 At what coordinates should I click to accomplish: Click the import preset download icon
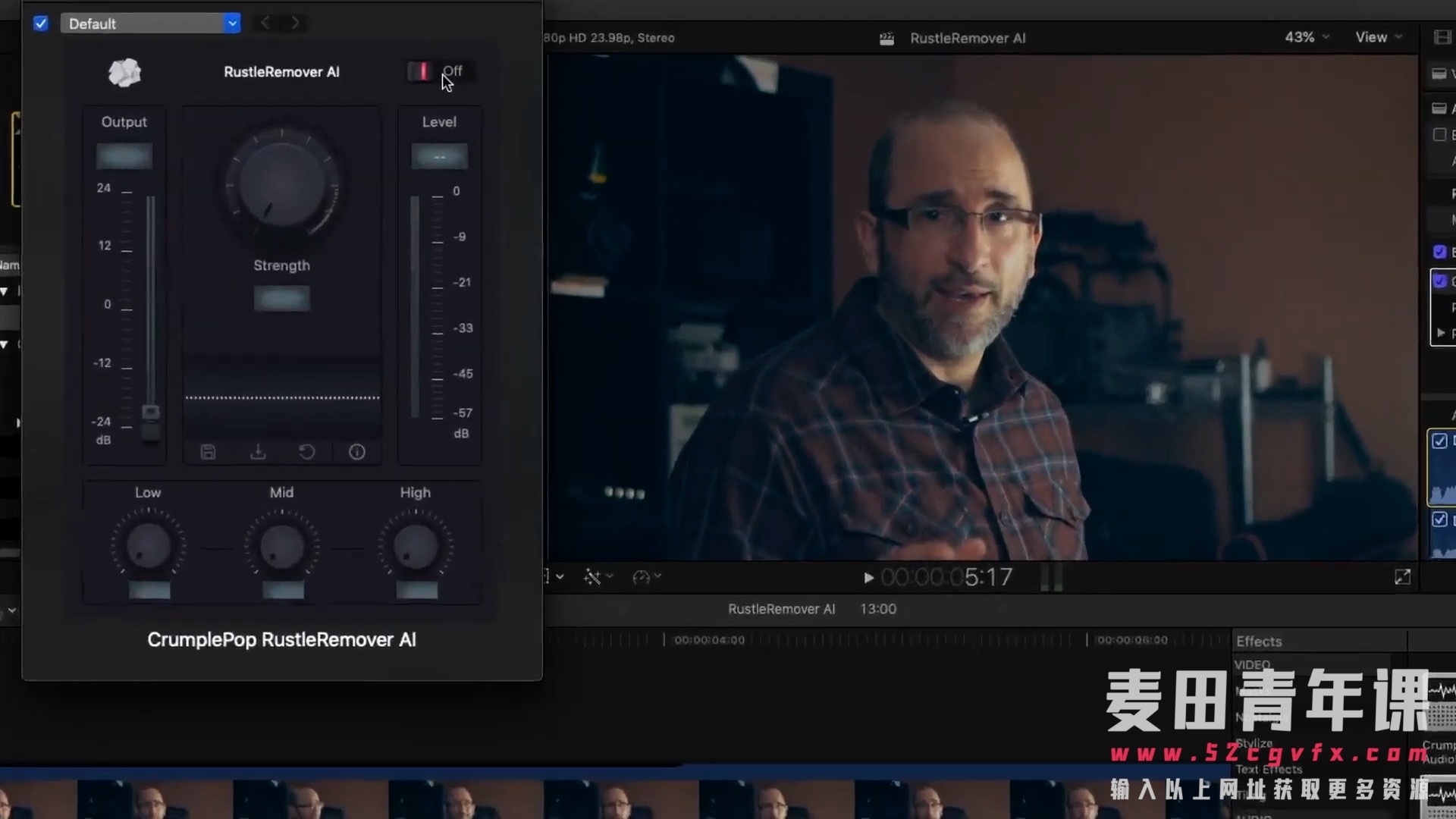coord(258,453)
